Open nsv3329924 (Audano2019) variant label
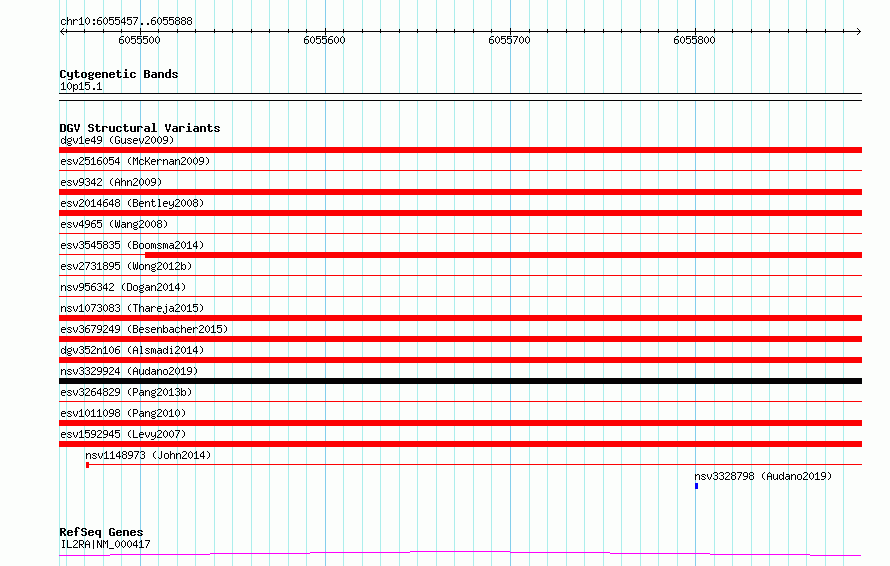Viewport: 890px width, 566px height. coord(129,371)
